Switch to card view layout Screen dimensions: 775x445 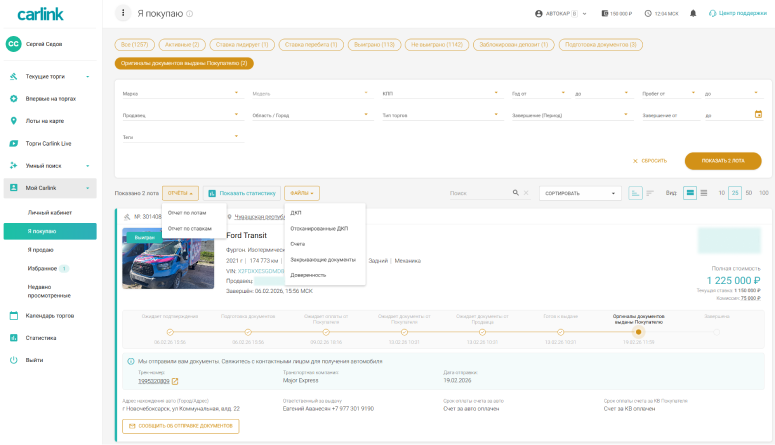[690, 192]
